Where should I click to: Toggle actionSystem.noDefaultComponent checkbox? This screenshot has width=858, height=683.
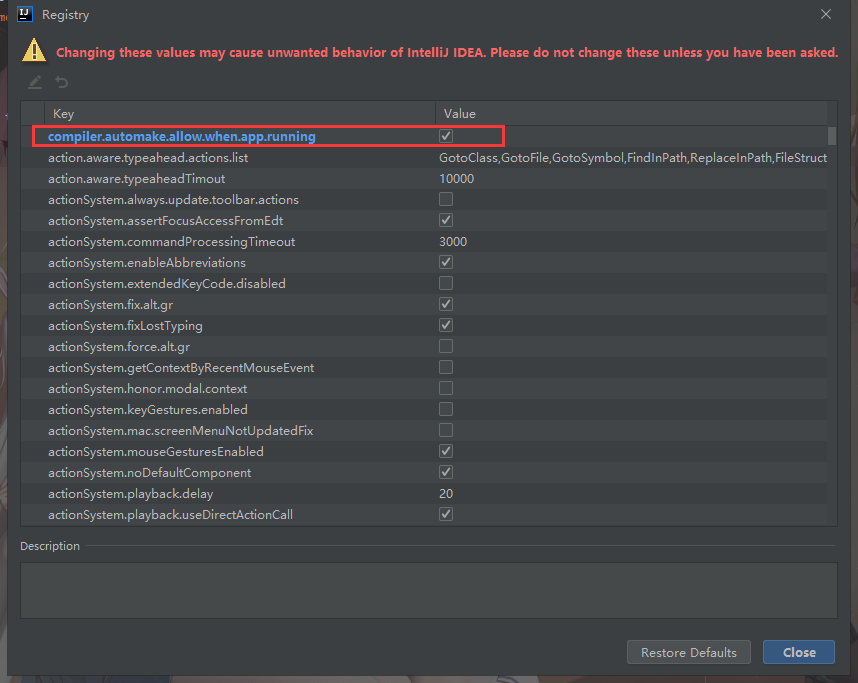446,472
